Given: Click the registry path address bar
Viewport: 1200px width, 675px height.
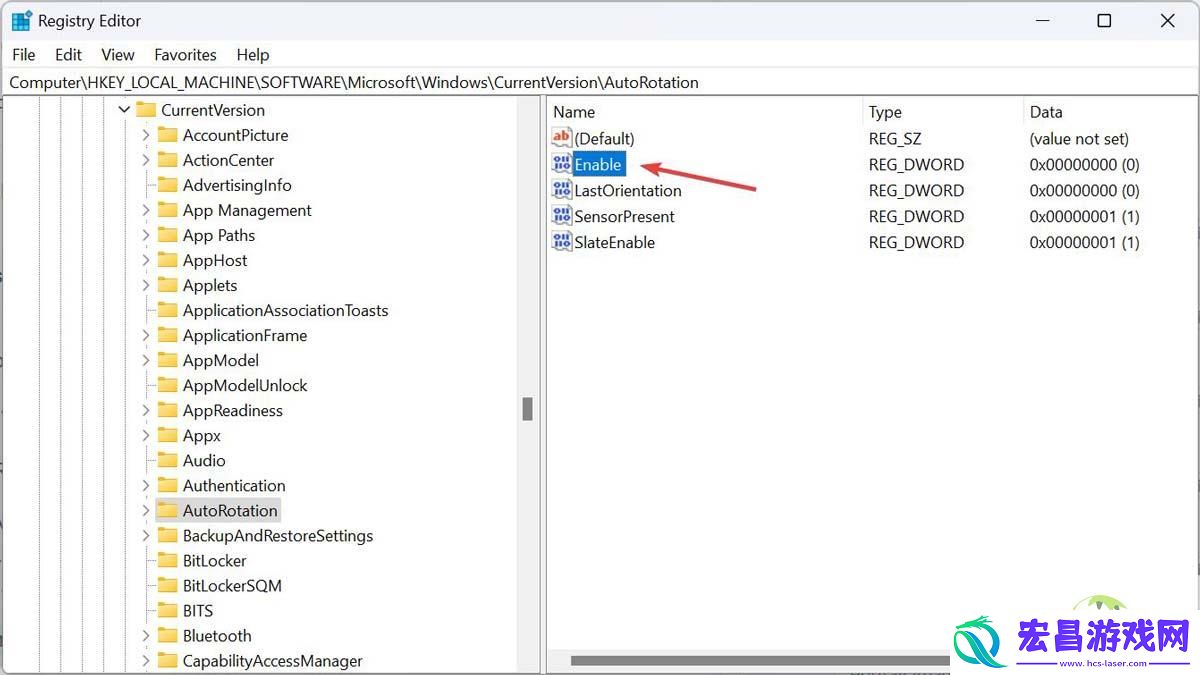Looking at the screenshot, I should click(600, 82).
